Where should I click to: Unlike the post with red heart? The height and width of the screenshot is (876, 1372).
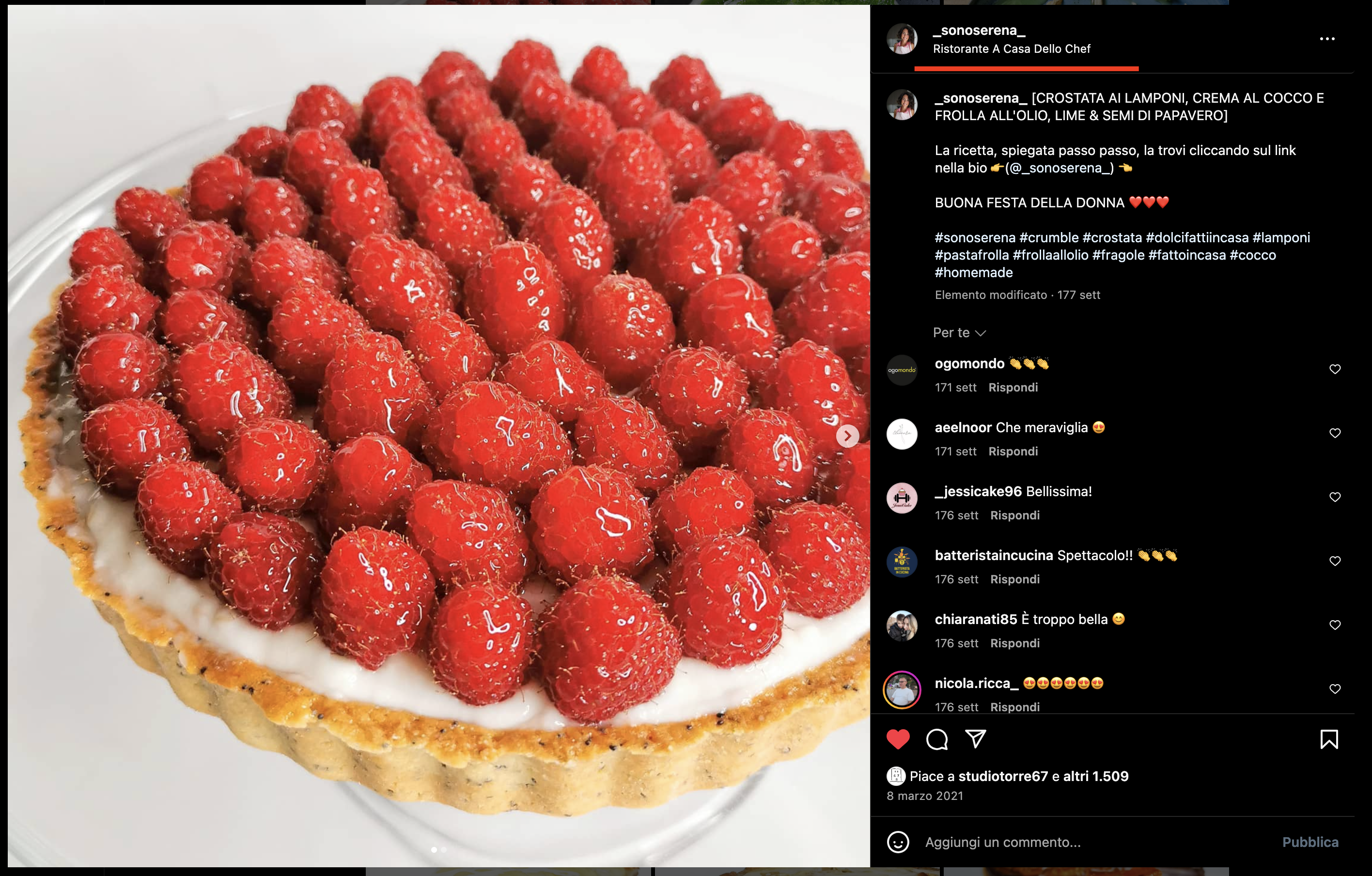(898, 739)
